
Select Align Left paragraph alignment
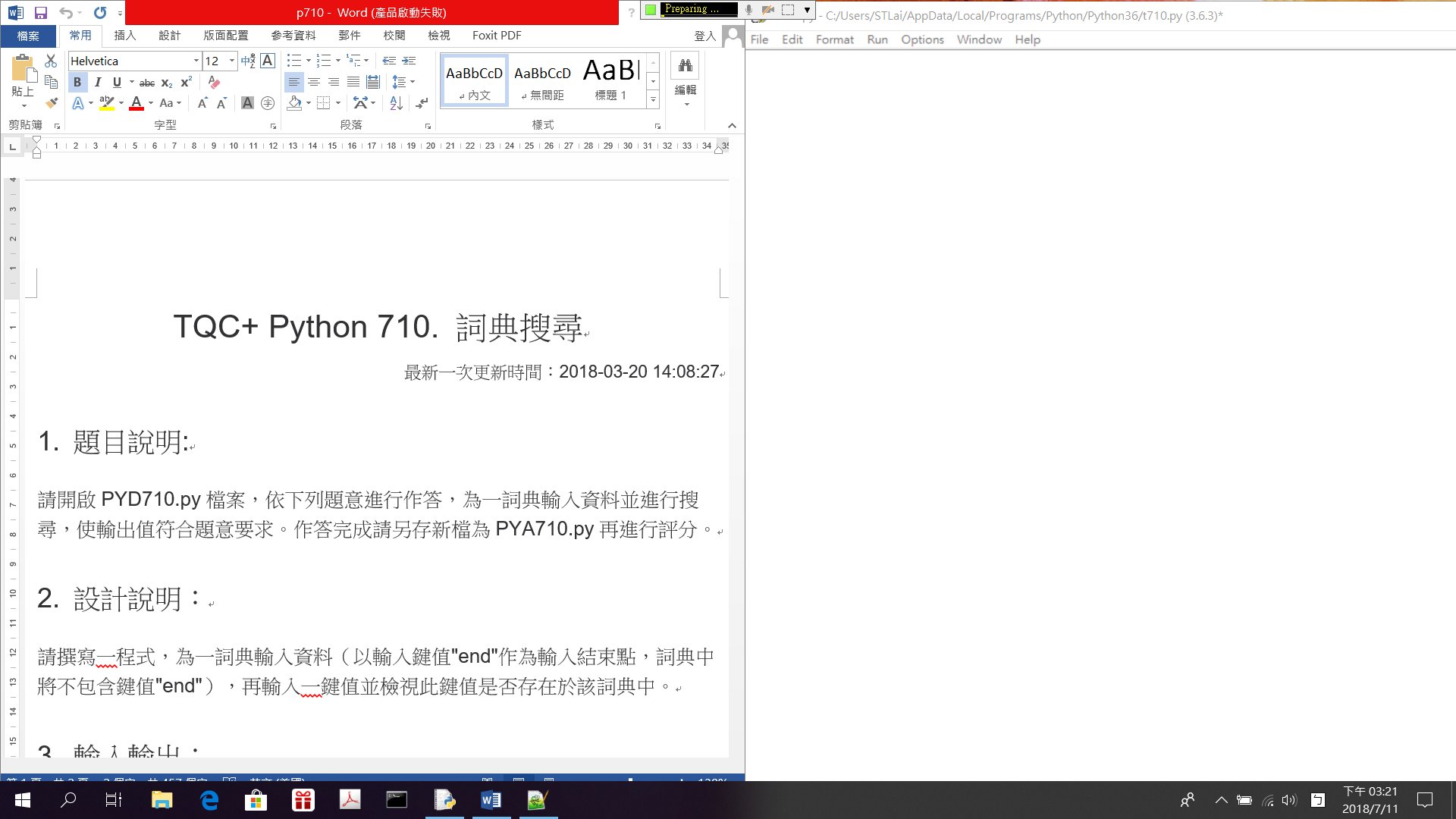coord(294,82)
